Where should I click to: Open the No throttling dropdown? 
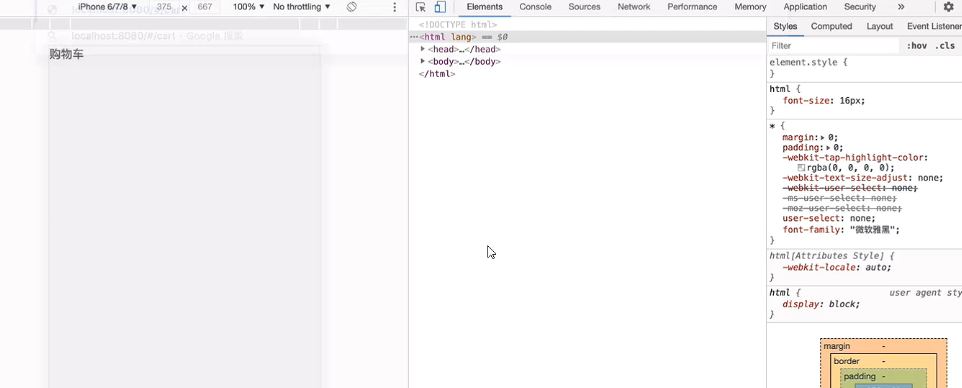(x=301, y=7)
